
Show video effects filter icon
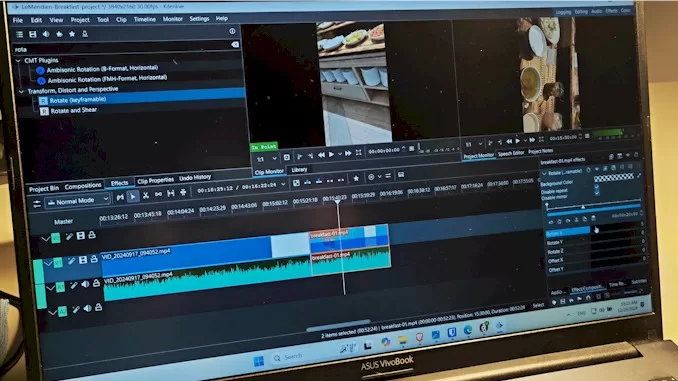(x=32, y=34)
